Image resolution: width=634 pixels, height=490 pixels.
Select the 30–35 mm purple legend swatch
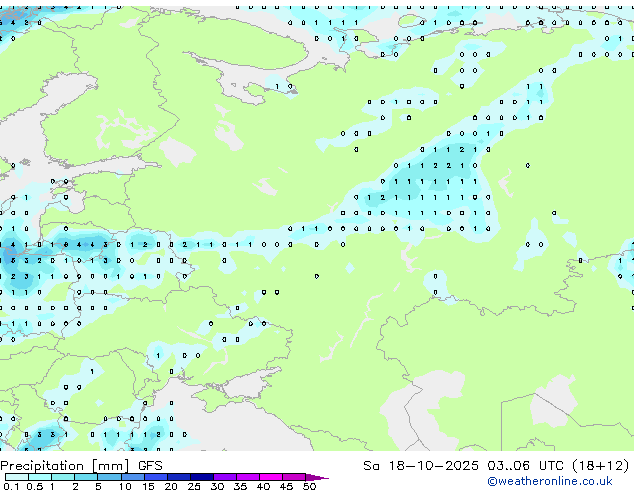[225, 477]
